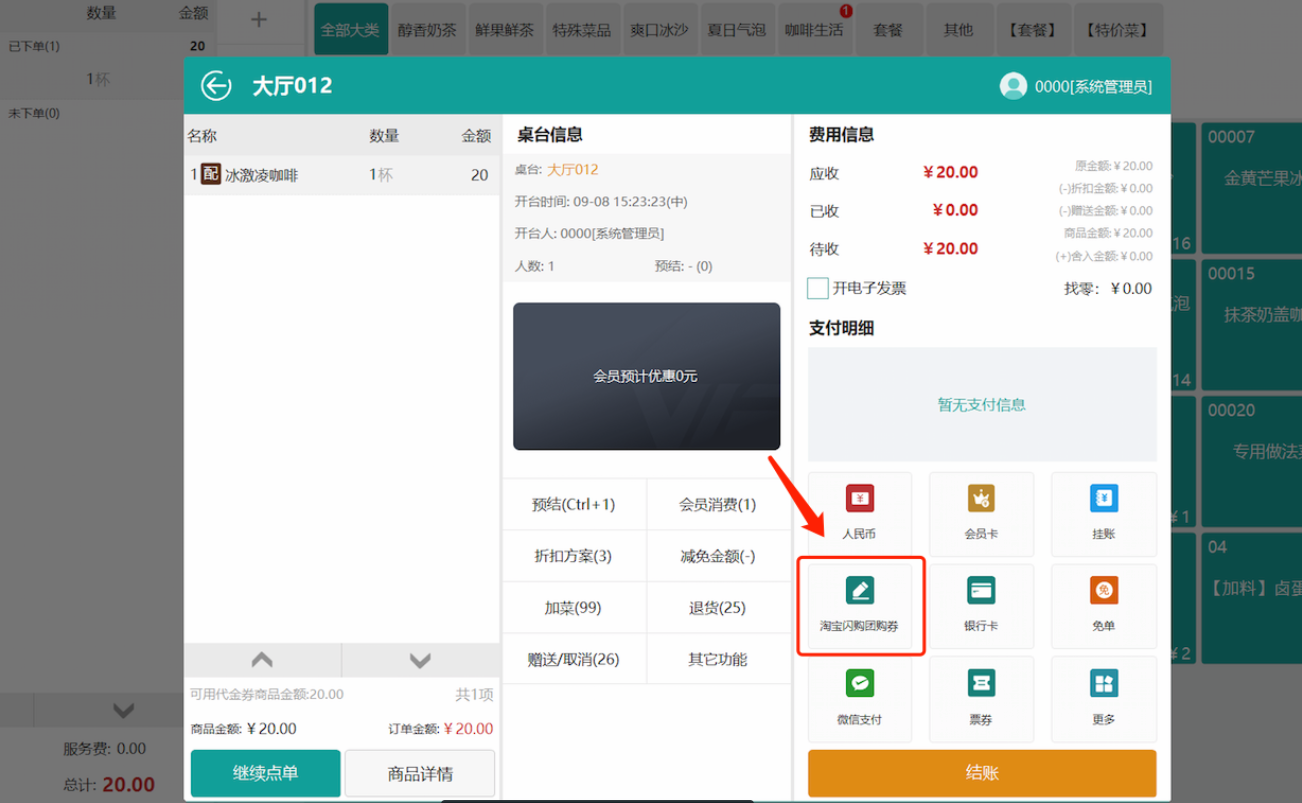Click 退货(25) return button

(718, 608)
